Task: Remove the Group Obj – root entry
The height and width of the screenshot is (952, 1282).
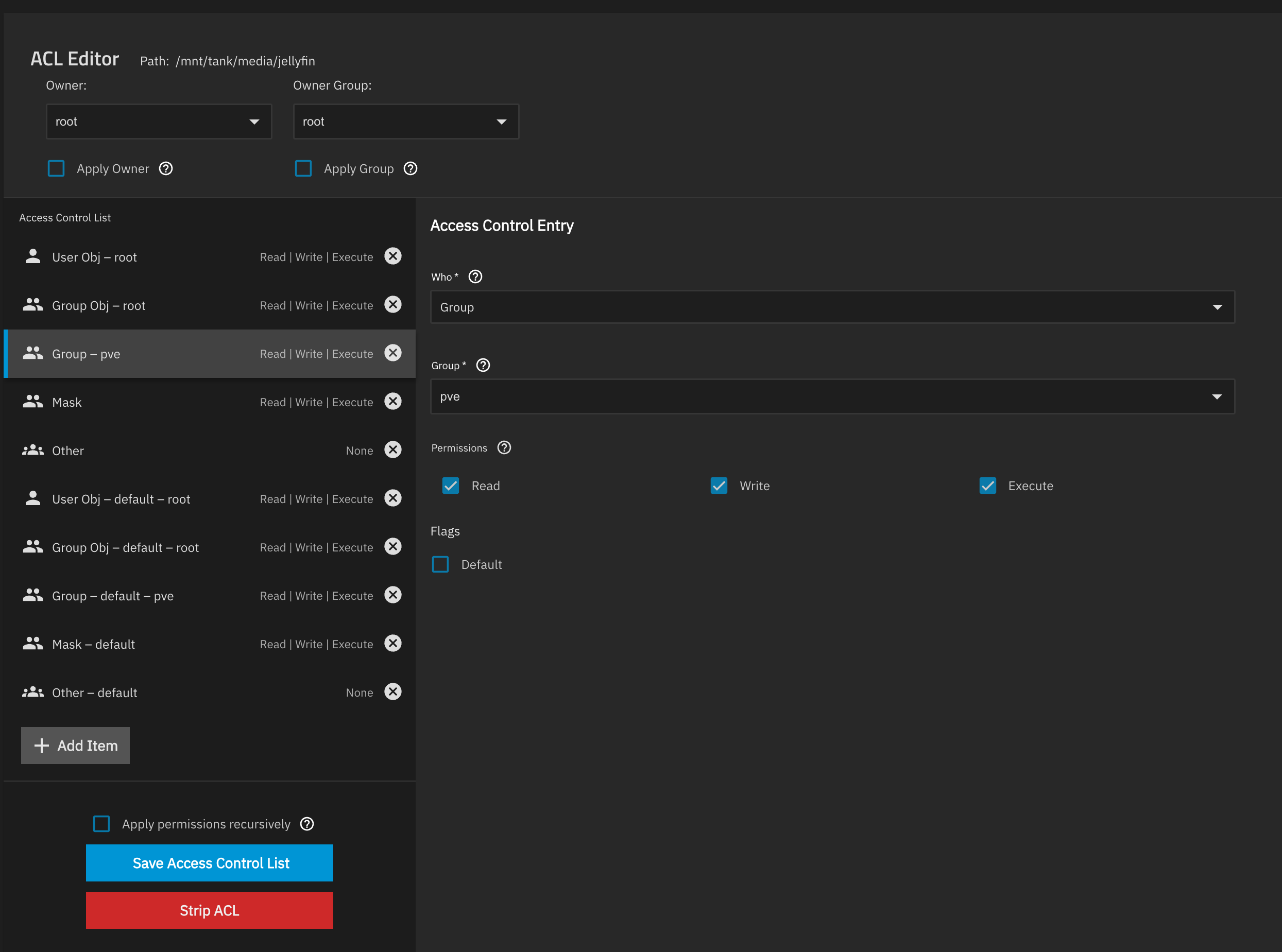Action: 392,304
